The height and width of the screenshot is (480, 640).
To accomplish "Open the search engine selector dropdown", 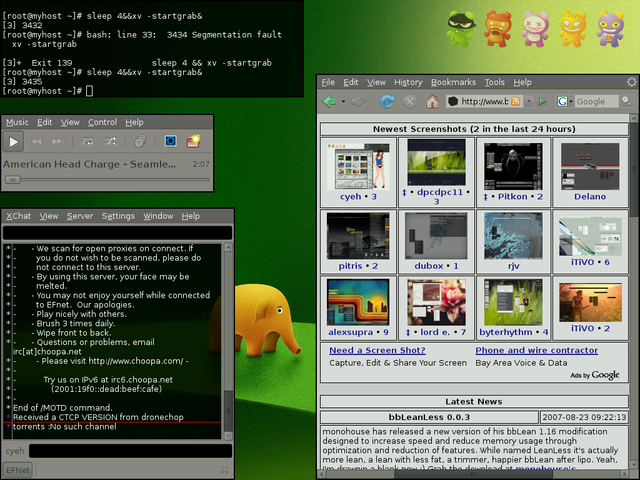I will [565, 101].
